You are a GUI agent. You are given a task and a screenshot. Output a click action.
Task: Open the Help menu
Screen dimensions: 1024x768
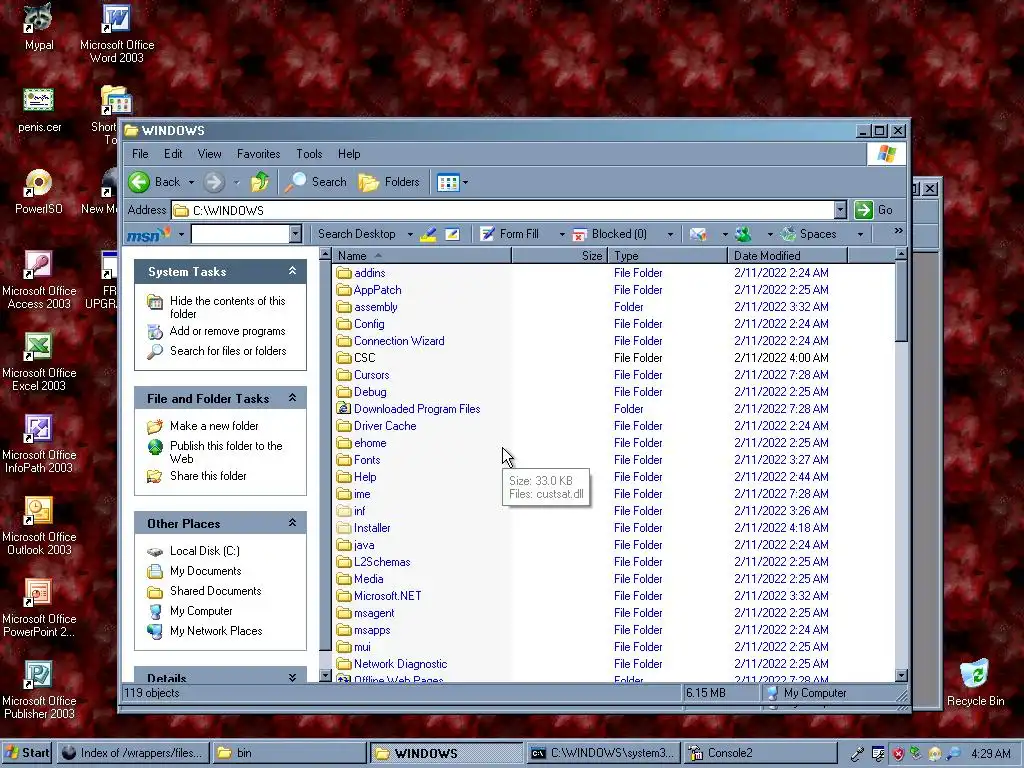click(349, 154)
